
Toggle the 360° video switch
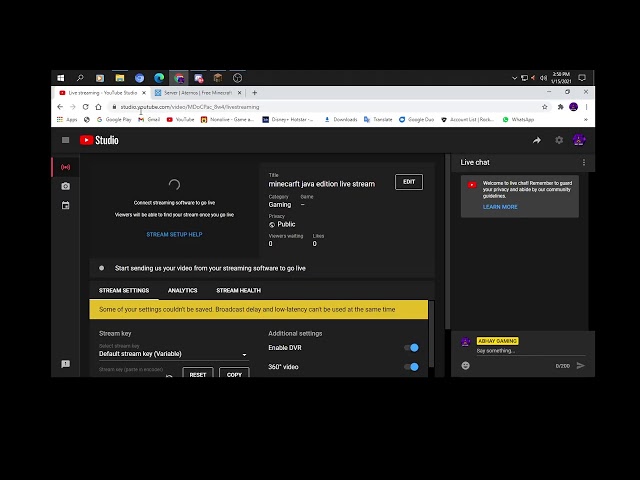[411, 367]
